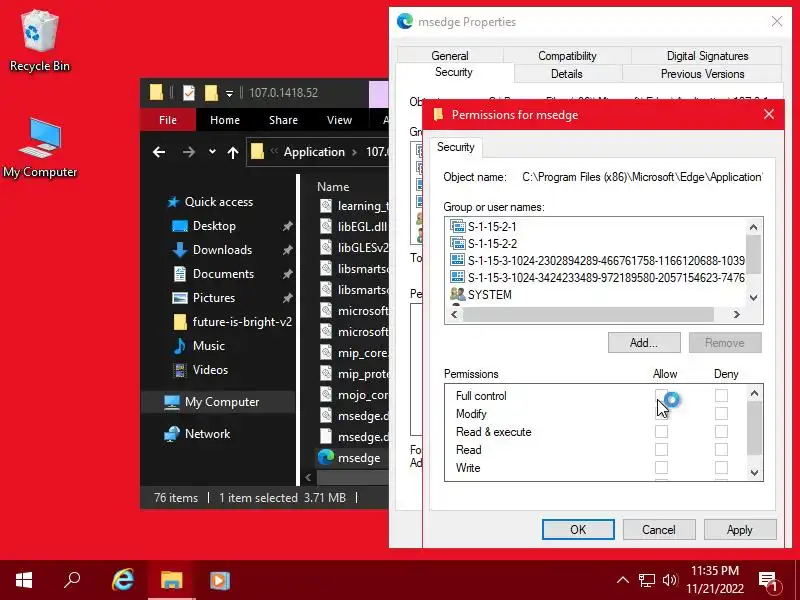
Task: Open the File menu in Explorer
Action: pos(167,120)
